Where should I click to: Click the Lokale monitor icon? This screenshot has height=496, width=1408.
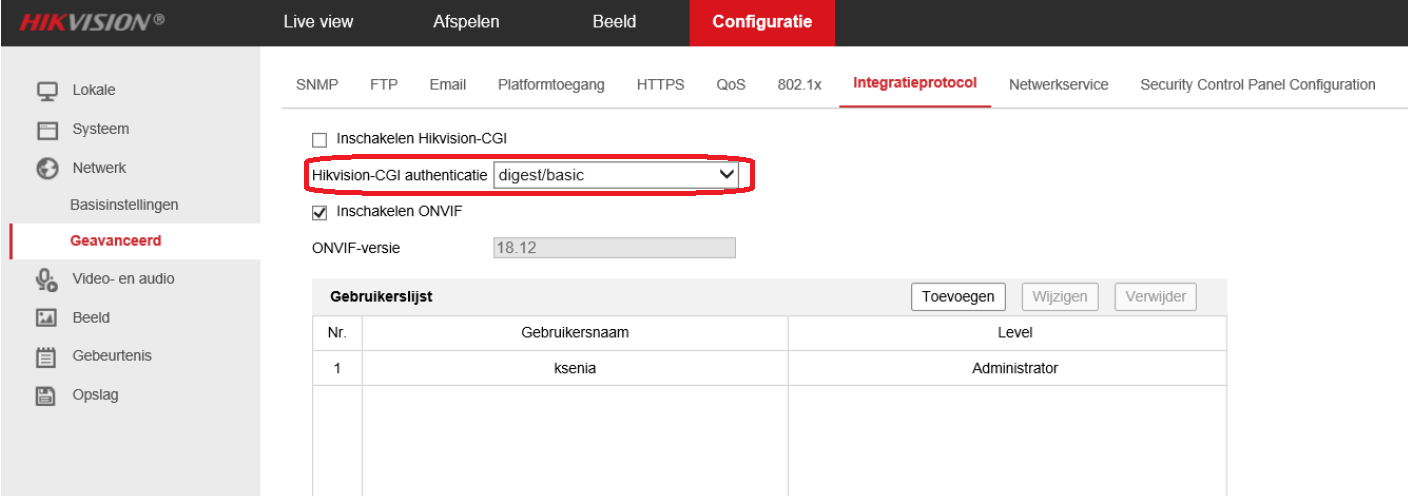(x=48, y=91)
